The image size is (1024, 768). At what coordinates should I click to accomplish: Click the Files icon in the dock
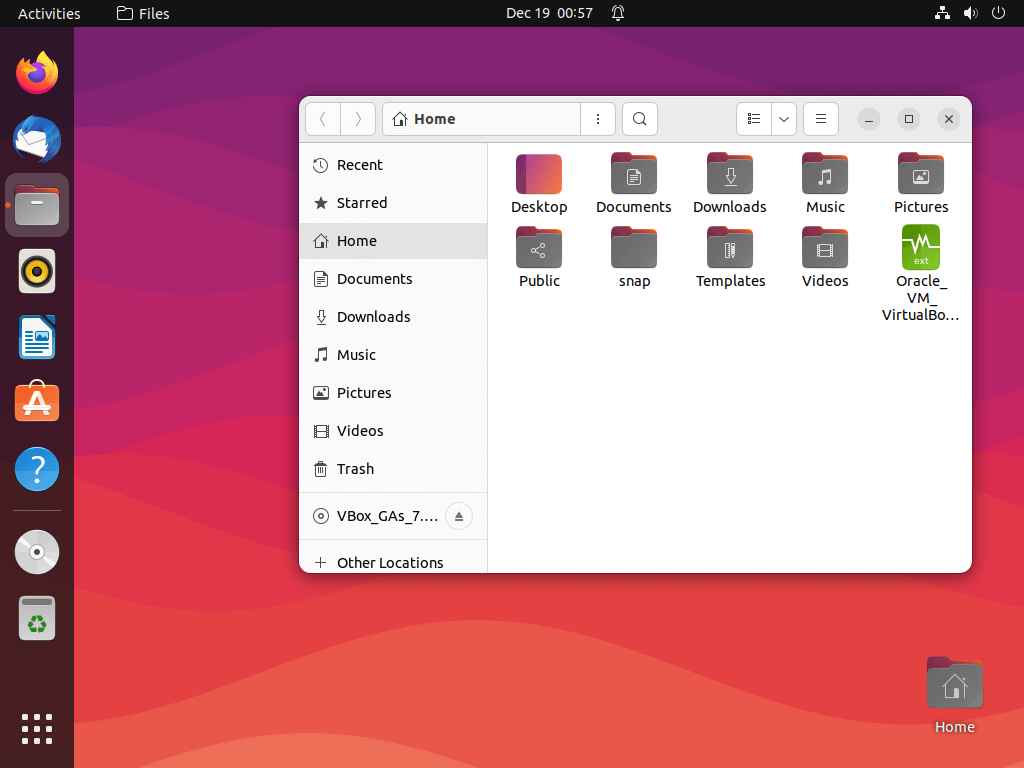click(37, 205)
